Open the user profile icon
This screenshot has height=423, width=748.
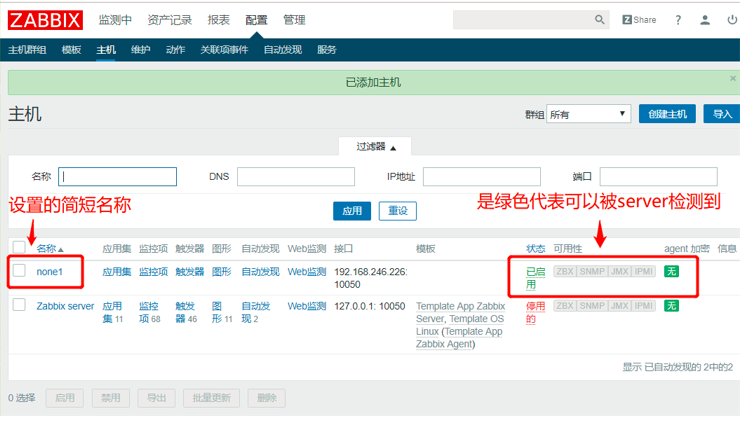[705, 20]
